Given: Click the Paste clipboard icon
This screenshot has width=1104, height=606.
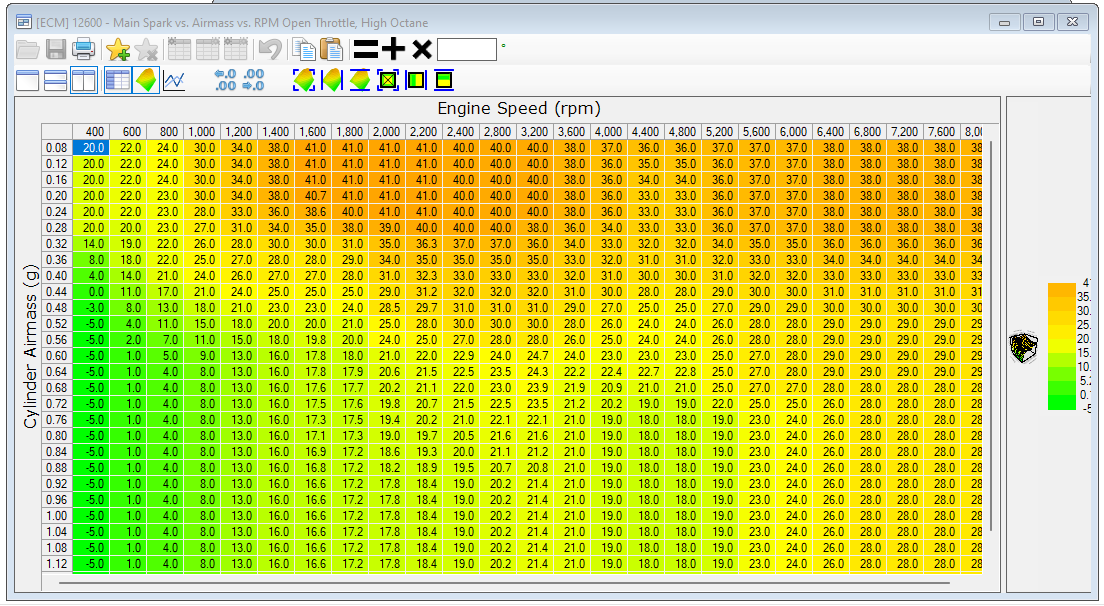Looking at the screenshot, I should pos(331,49).
